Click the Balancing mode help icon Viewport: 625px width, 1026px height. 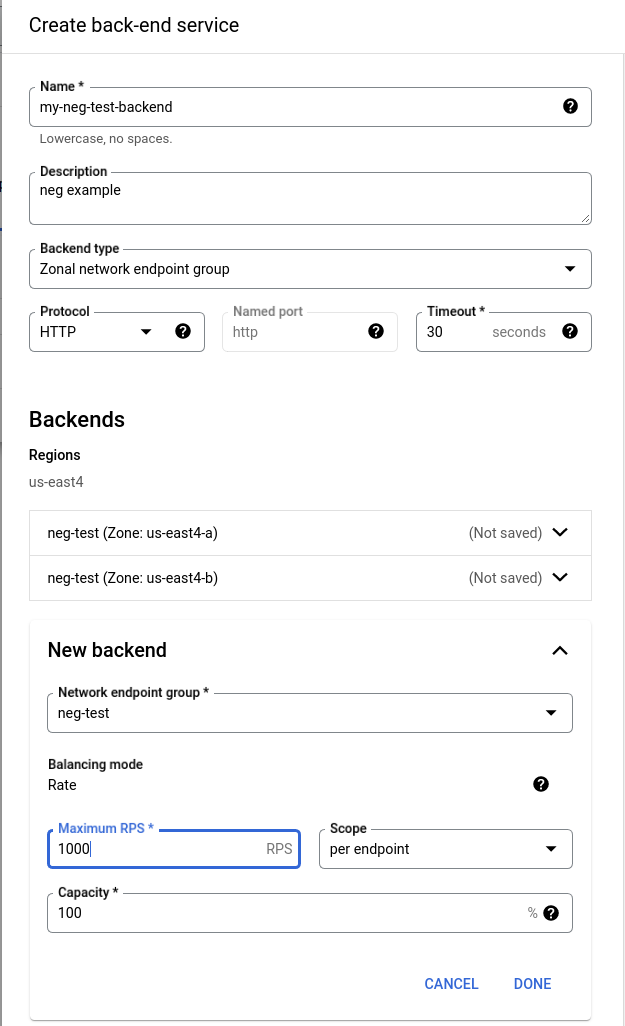(541, 784)
